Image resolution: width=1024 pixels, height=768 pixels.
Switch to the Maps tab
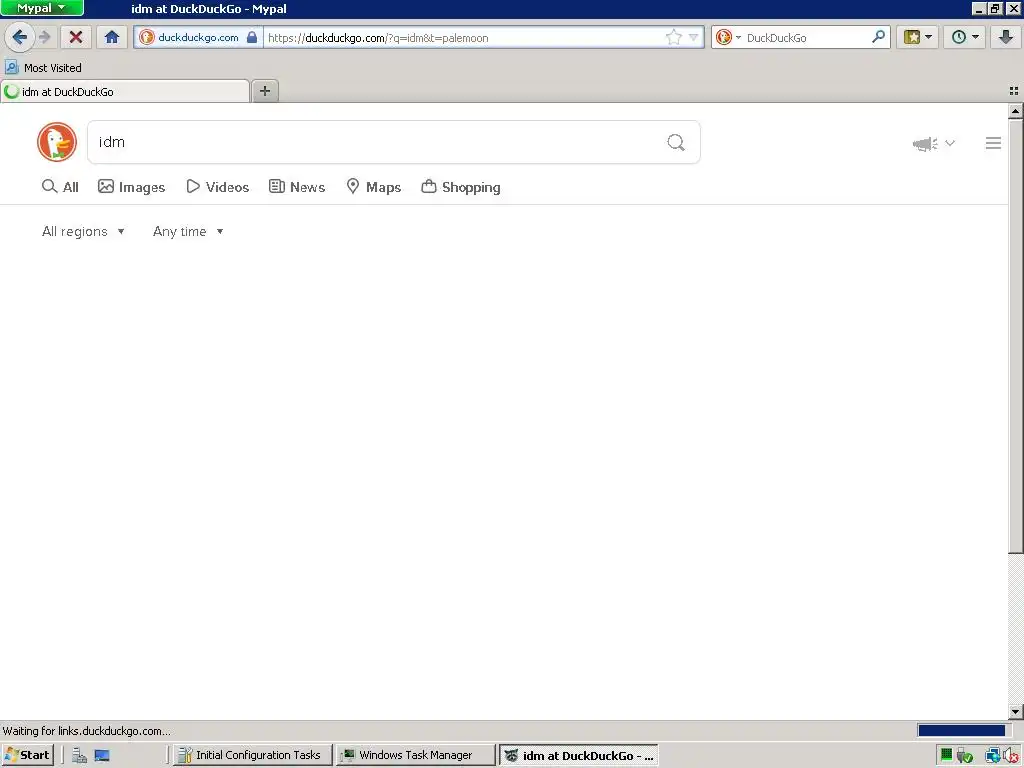click(374, 187)
